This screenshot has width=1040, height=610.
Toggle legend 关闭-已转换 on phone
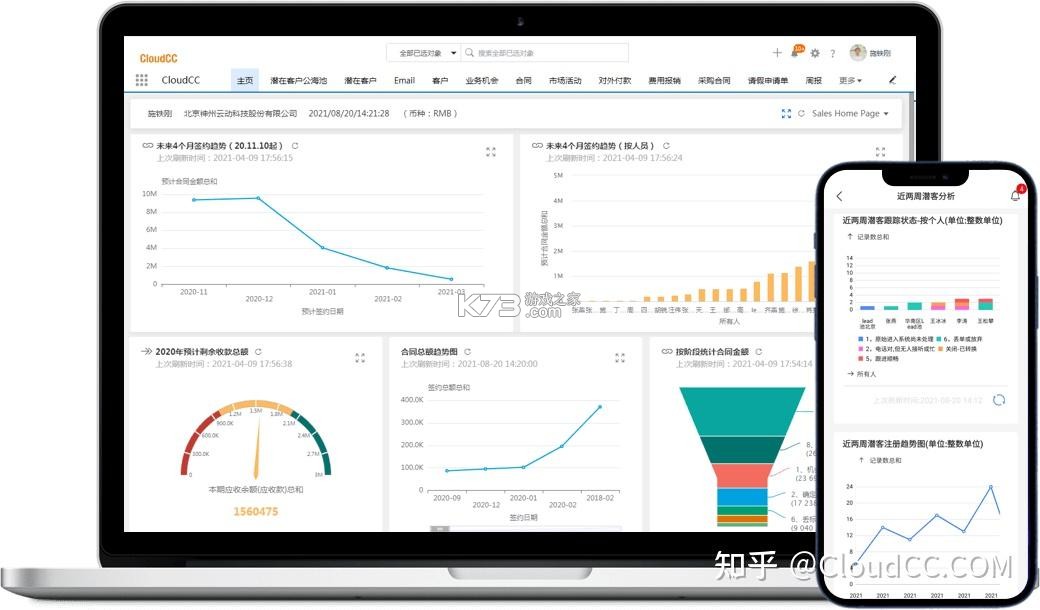(957, 348)
